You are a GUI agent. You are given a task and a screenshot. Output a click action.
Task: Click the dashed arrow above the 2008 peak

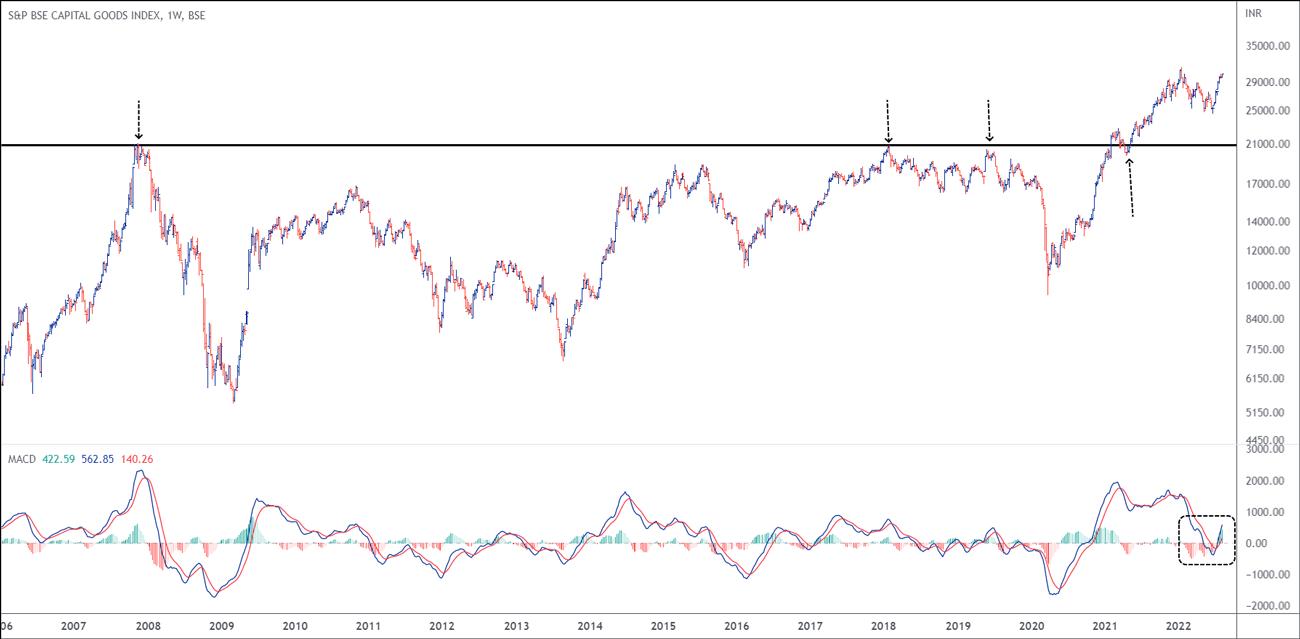point(139,120)
